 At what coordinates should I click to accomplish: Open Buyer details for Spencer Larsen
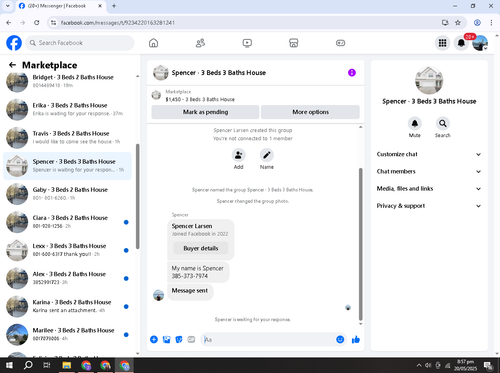tap(201, 248)
